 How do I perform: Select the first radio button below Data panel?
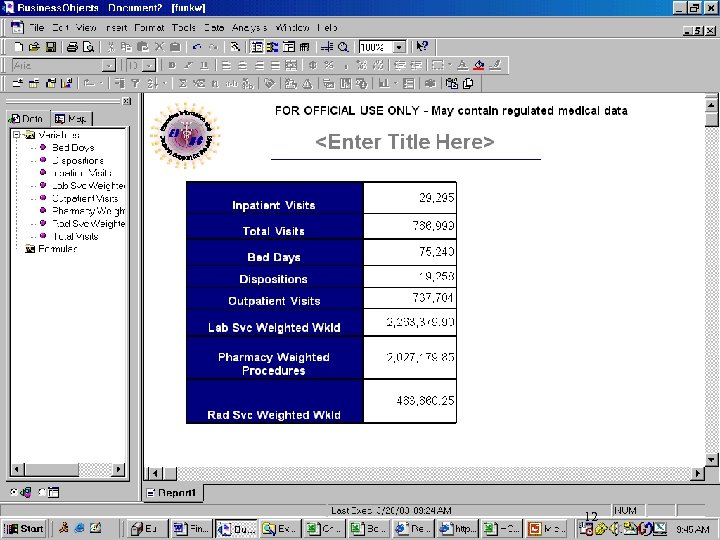[14, 492]
